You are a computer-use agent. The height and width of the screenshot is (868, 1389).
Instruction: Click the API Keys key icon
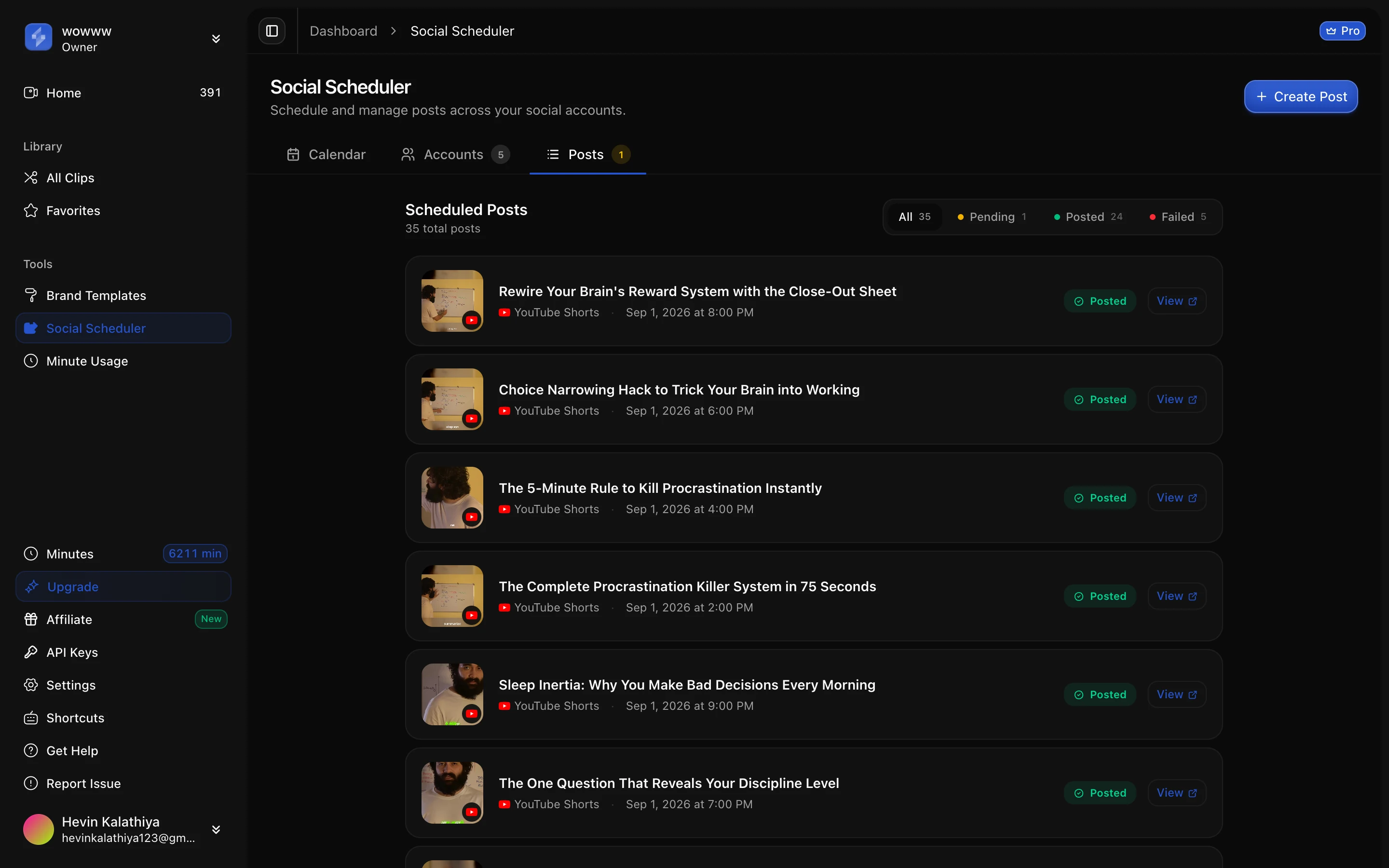point(31,652)
